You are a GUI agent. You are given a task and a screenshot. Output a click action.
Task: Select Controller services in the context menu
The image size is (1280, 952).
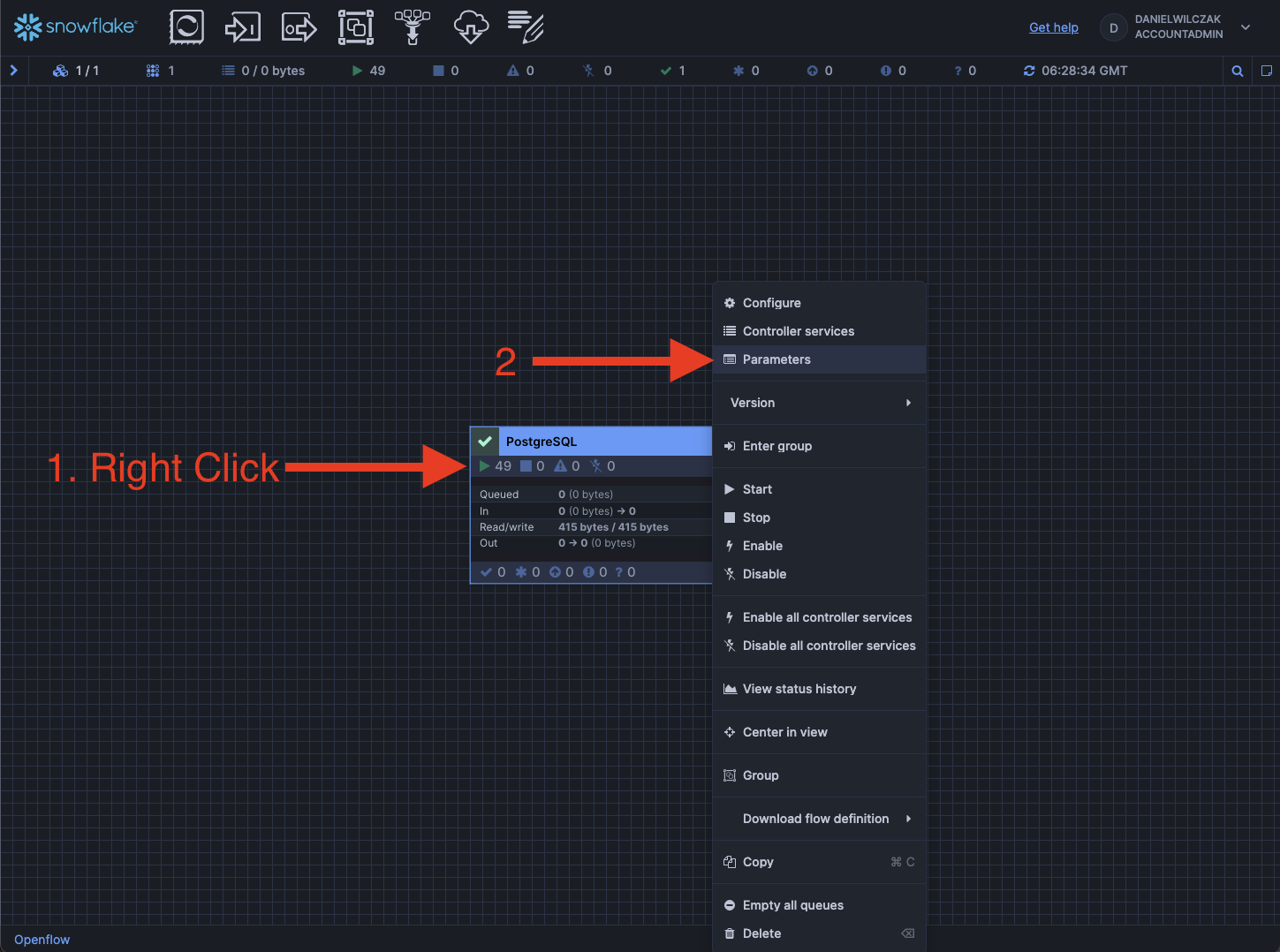point(798,331)
